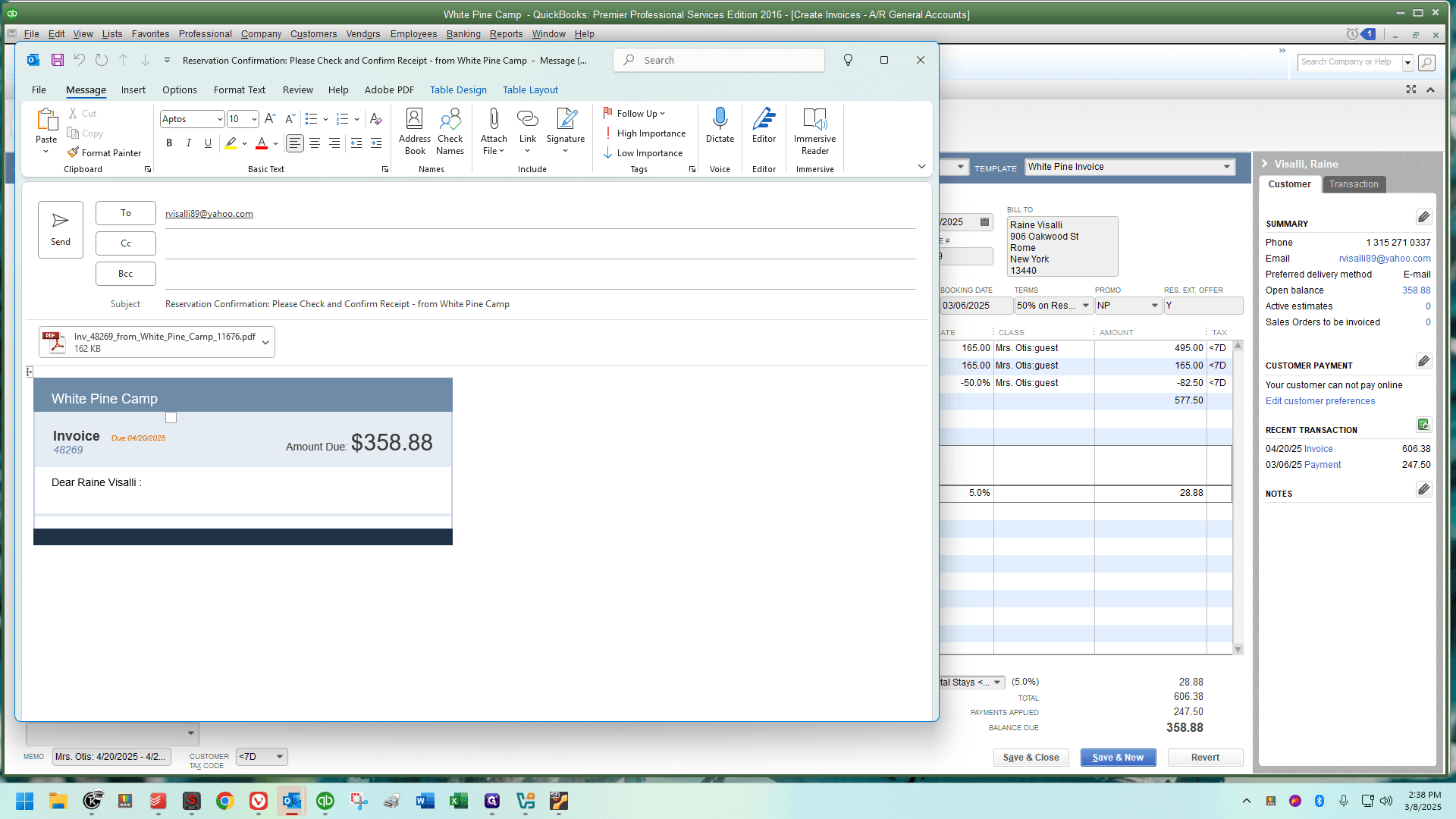Open the Reports menu in QuickBooks
This screenshot has width=1456, height=819.
(506, 34)
